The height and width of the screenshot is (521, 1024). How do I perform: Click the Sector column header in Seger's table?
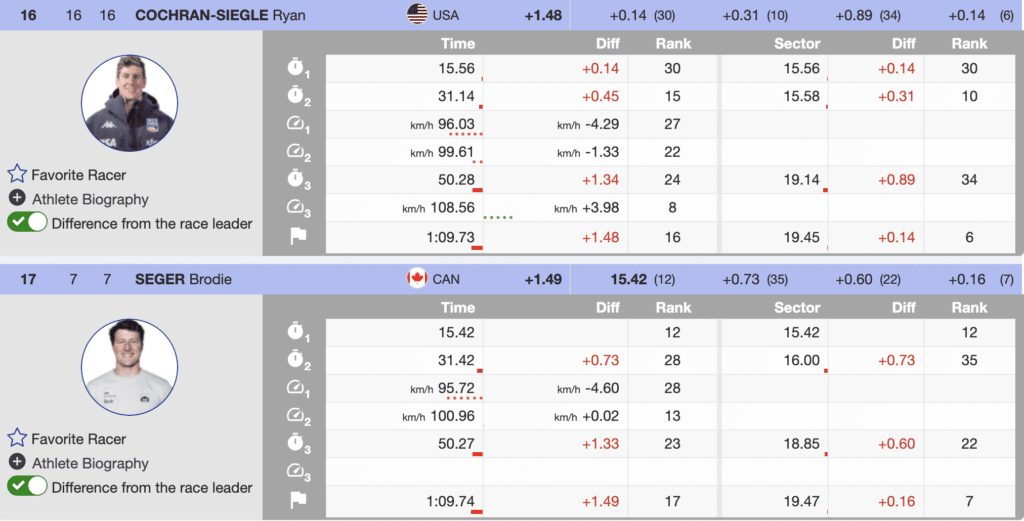coord(797,308)
